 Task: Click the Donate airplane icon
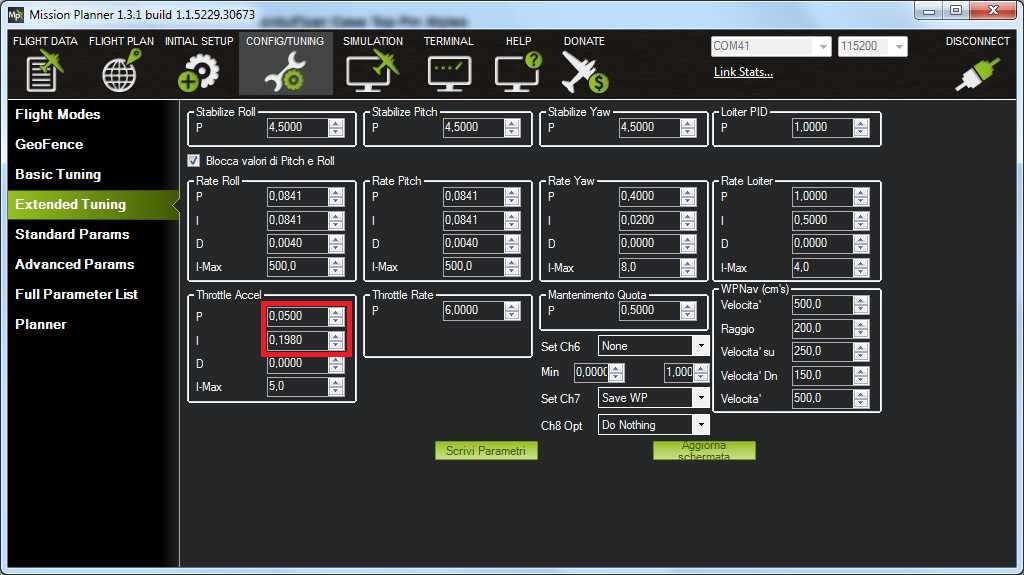click(584, 72)
